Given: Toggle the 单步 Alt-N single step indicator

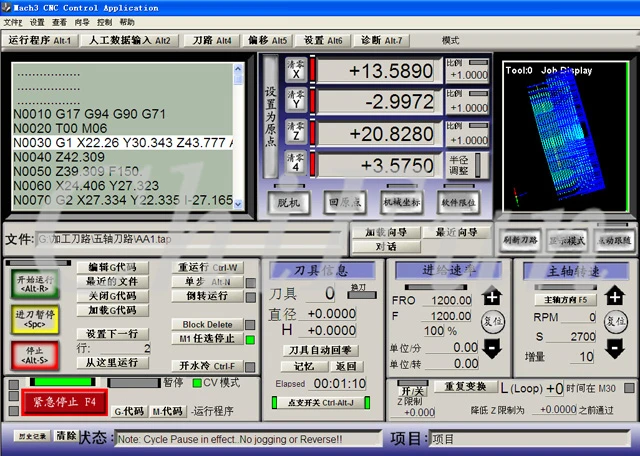Looking at the screenshot, I should tap(251, 282).
